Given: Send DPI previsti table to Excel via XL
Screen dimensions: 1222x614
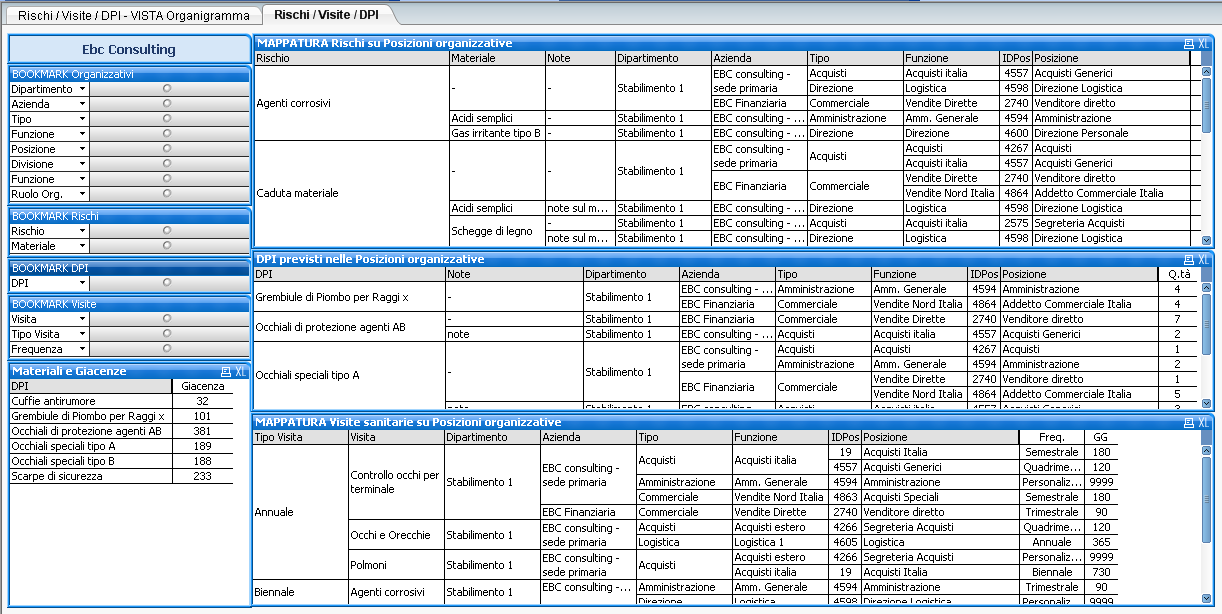Looking at the screenshot, I should pyautogui.click(x=1204, y=260).
